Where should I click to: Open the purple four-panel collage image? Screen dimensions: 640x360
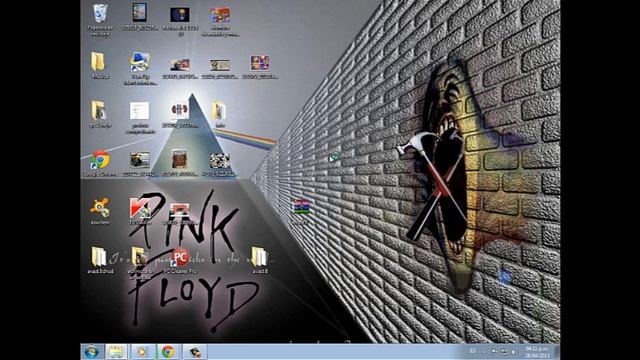[x=260, y=66]
